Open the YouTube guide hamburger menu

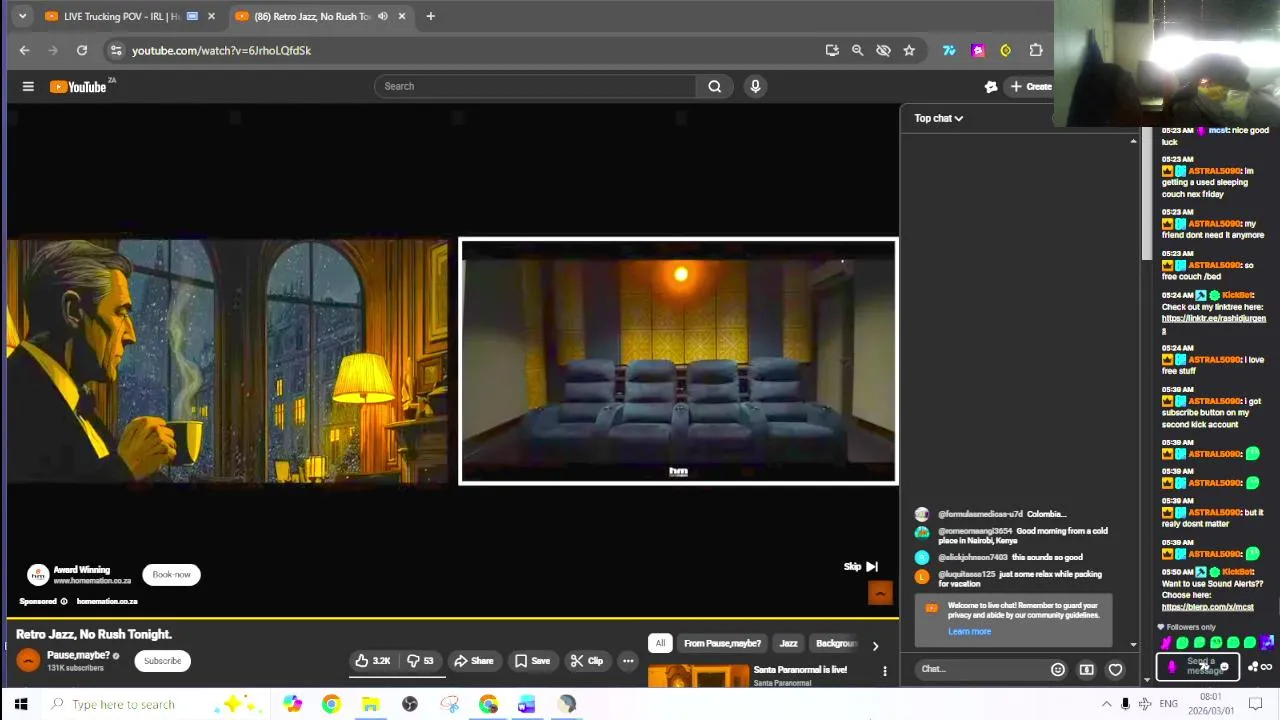(x=28, y=87)
